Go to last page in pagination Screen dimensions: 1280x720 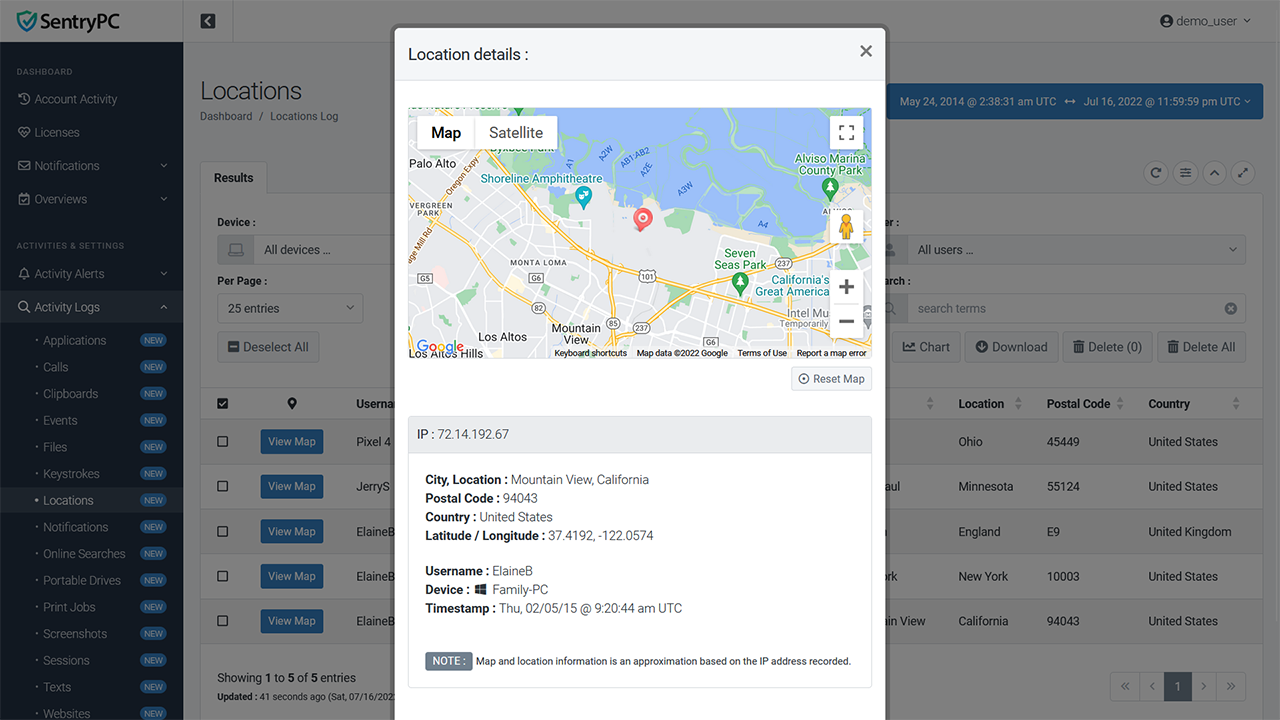coord(1231,686)
